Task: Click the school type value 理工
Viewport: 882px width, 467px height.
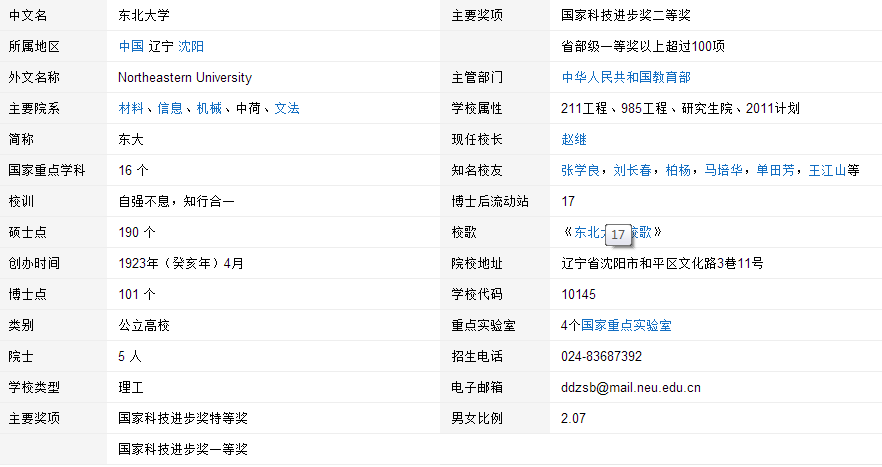Action: click(131, 387)
